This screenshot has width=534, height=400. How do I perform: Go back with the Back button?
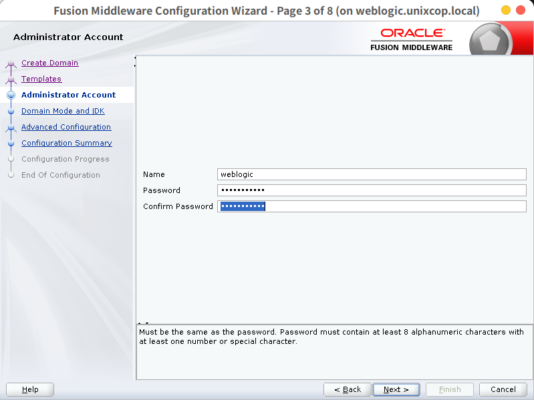tap(347, 389)
